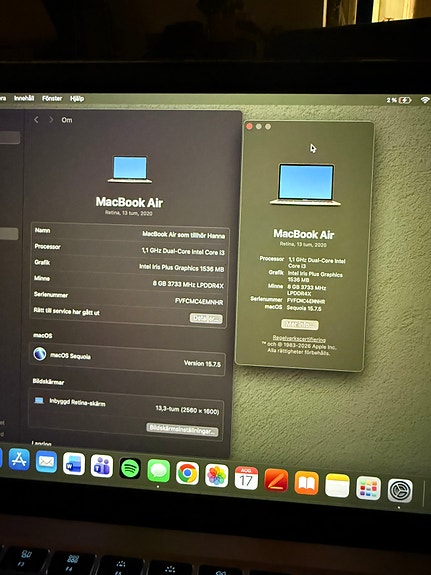Open Books app in dock
The height and width of the screenshot is (575, 431).
click(x=306, y=483)
